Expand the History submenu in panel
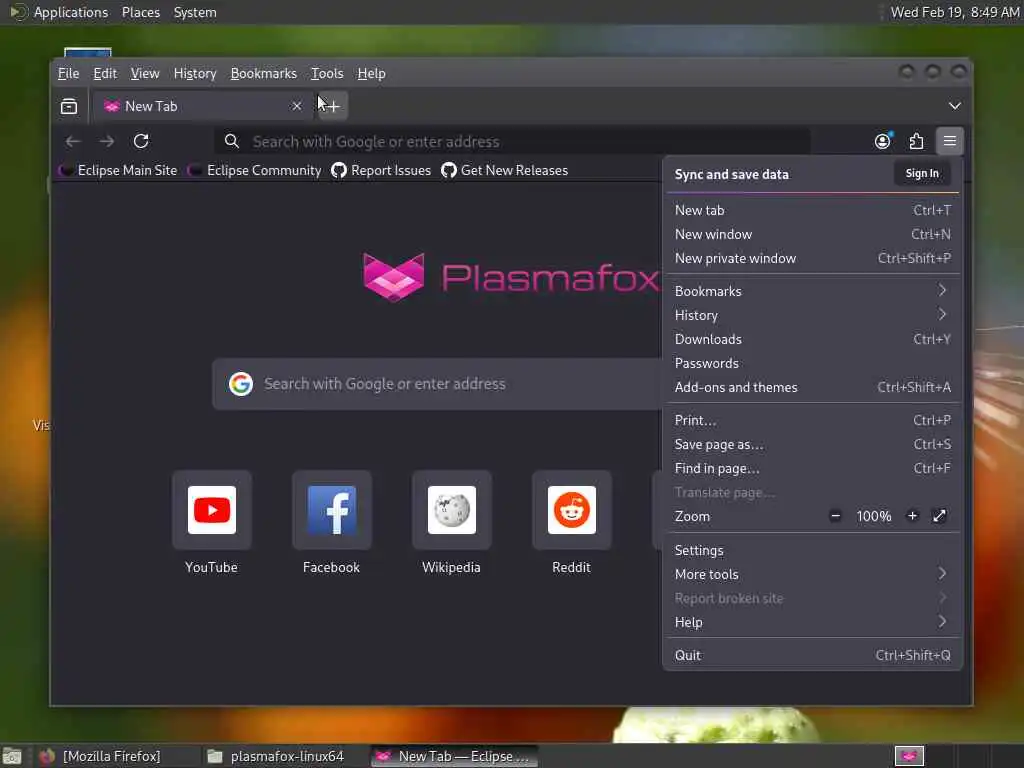 pyautogui.click(x=812, y=315)
